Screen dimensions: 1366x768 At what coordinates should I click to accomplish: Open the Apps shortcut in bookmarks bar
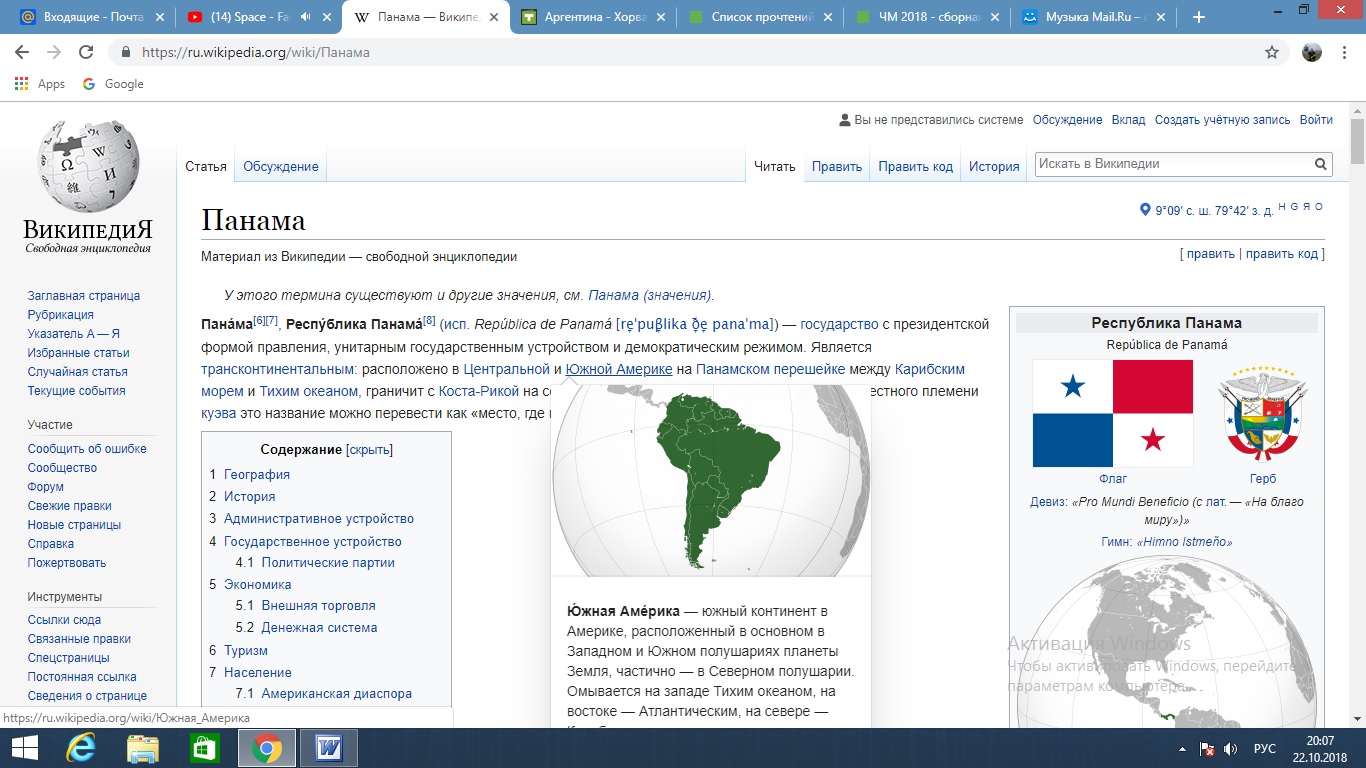coord(40,84)
